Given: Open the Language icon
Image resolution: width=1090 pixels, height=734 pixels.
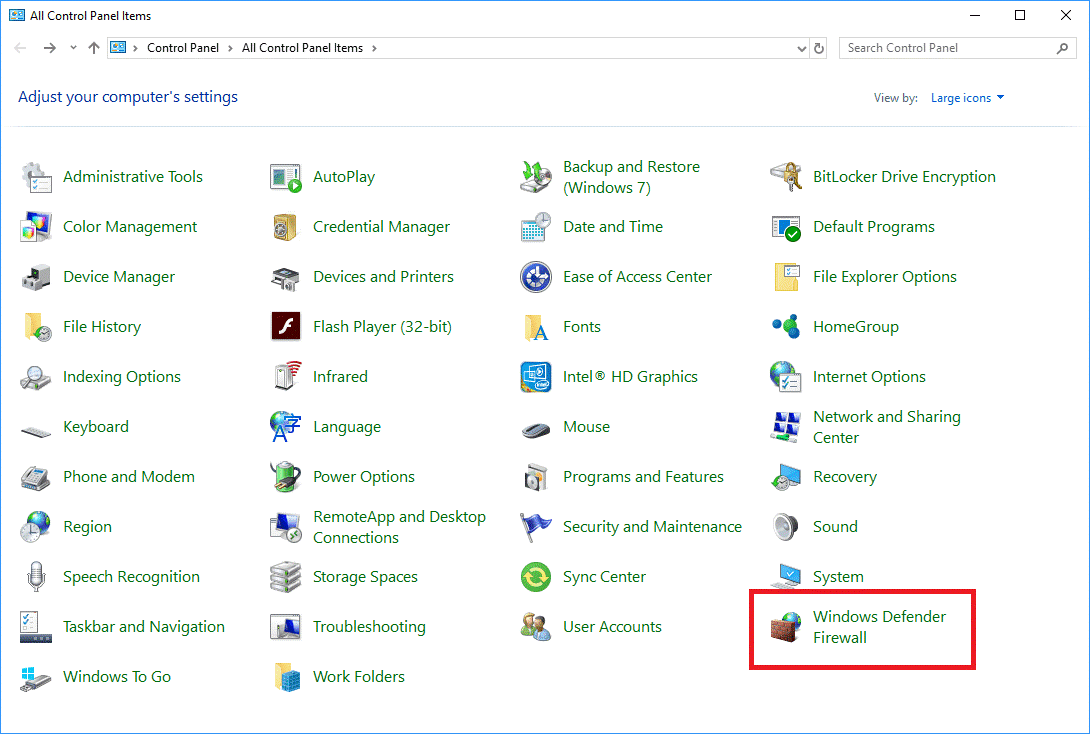Looking at the screenshot, I should (286, 426).
